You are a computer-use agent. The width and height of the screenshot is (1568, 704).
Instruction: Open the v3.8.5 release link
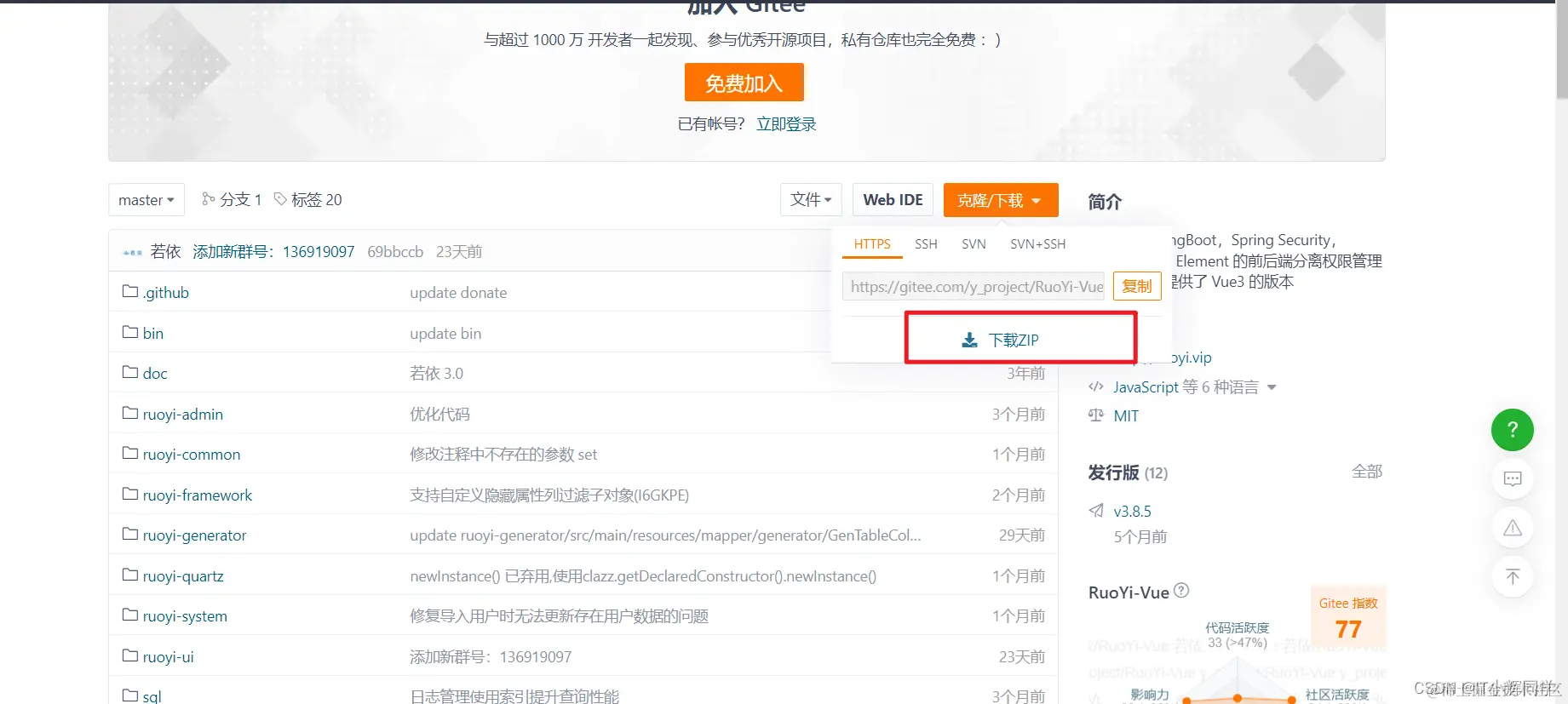pyautogui.click(x=1133, y=511)
